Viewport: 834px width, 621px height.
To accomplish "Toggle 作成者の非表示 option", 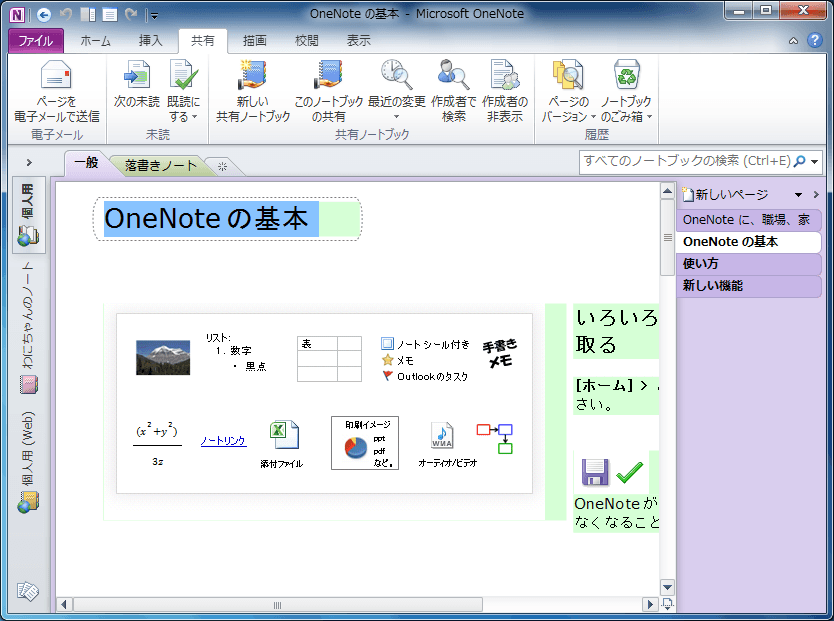I will click(x=505, y=91).
